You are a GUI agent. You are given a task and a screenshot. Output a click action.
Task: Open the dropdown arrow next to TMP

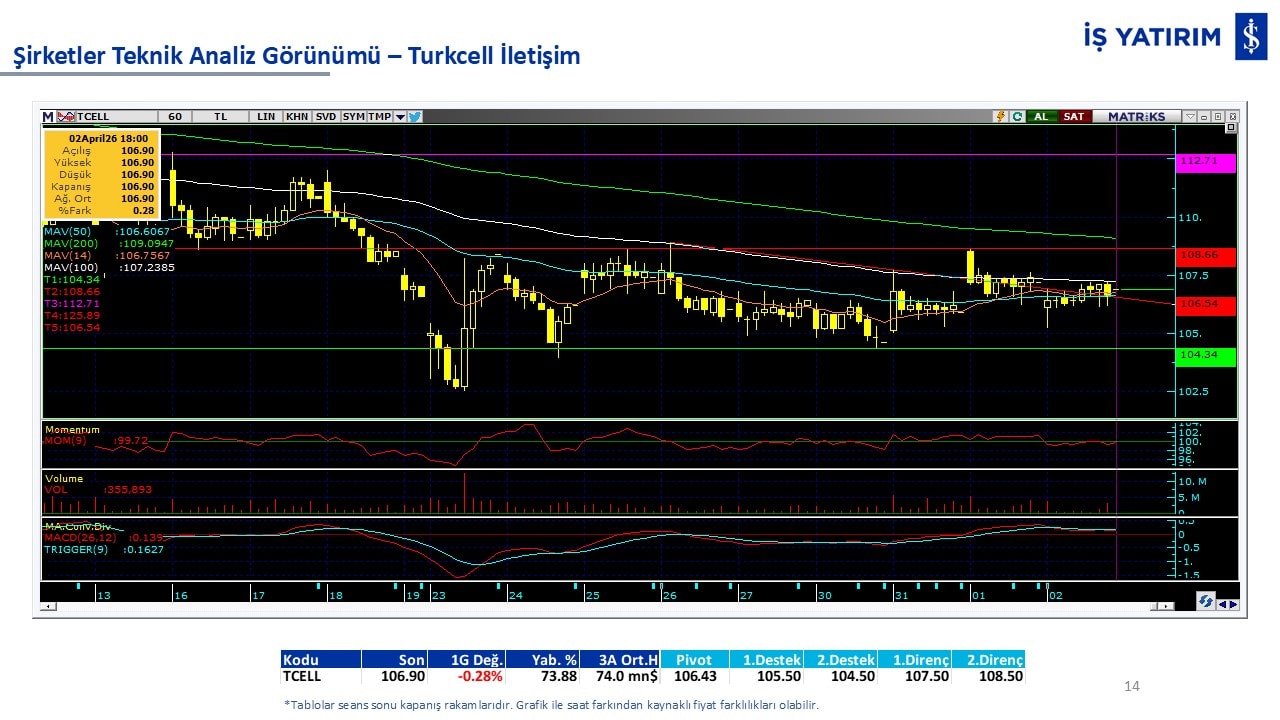(x=400, y=117)
